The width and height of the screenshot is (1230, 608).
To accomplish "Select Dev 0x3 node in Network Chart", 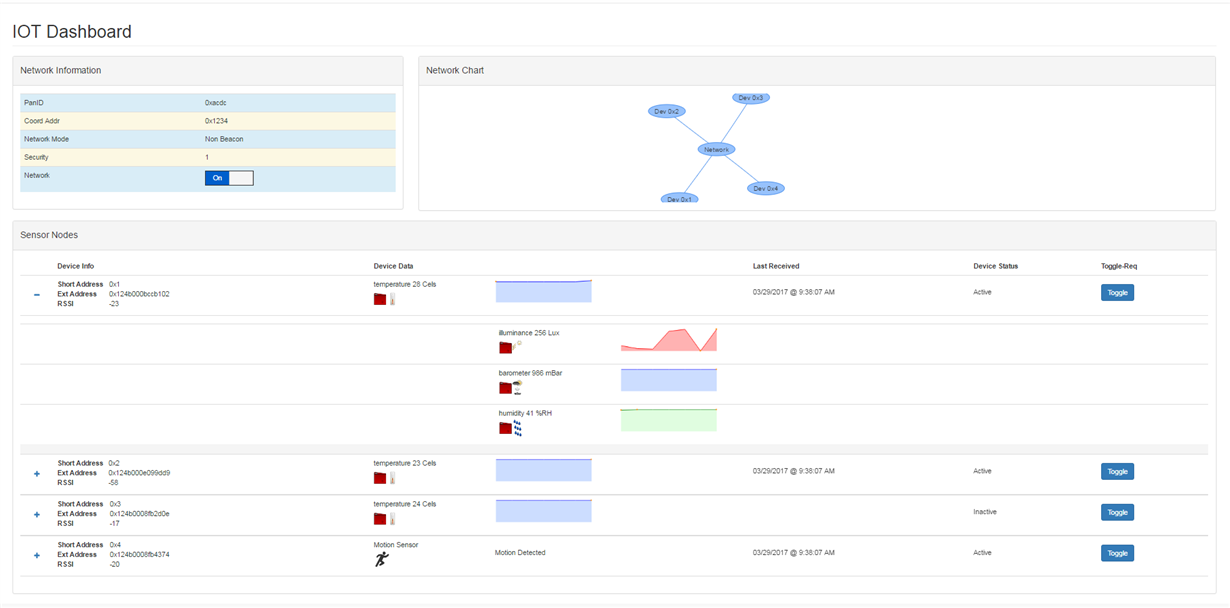I will [x=750, y=98].
